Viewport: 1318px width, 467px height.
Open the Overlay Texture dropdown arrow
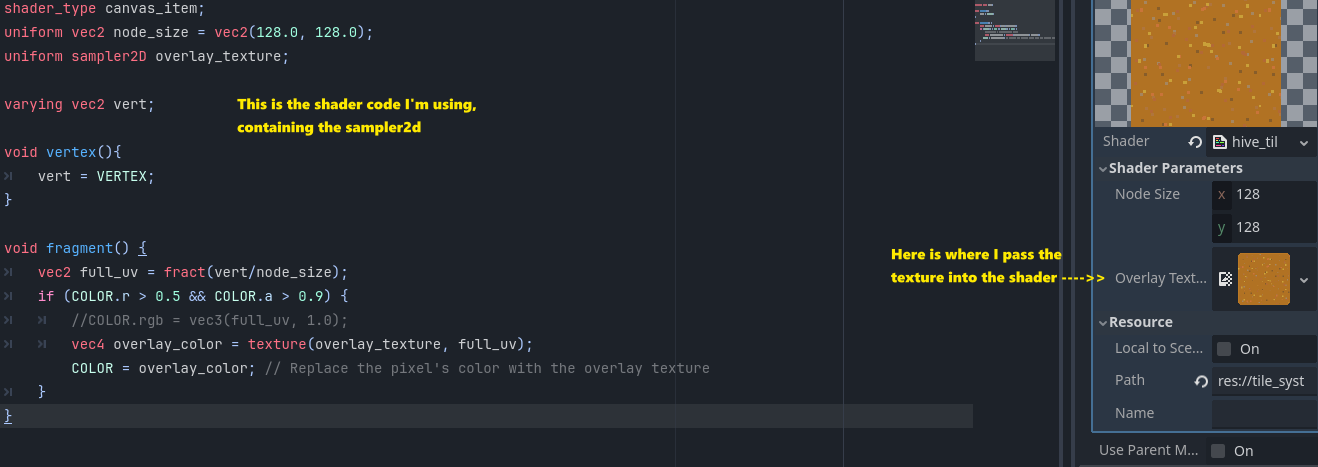pos(1303,280)
